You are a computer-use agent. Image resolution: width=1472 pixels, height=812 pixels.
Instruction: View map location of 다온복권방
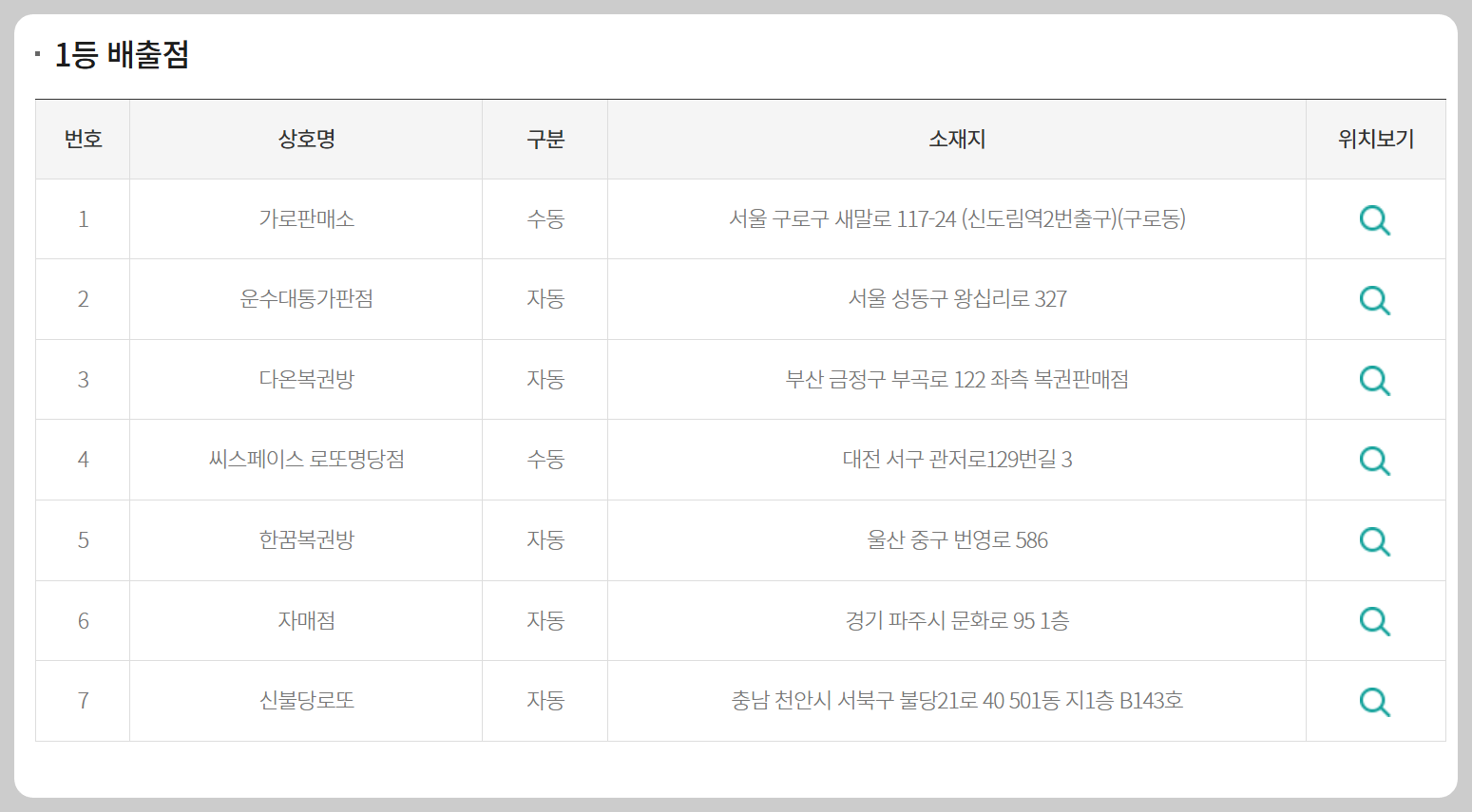tap(1375, 380)
